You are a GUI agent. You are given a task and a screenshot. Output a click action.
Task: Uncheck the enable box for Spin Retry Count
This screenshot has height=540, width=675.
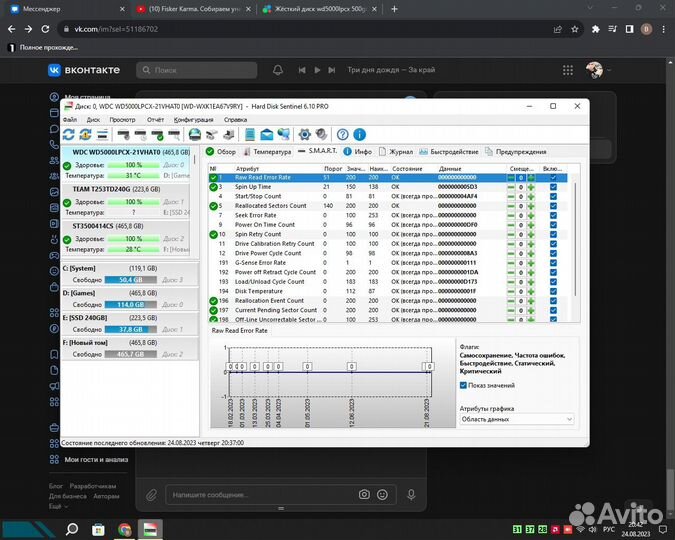coord(553,234)
